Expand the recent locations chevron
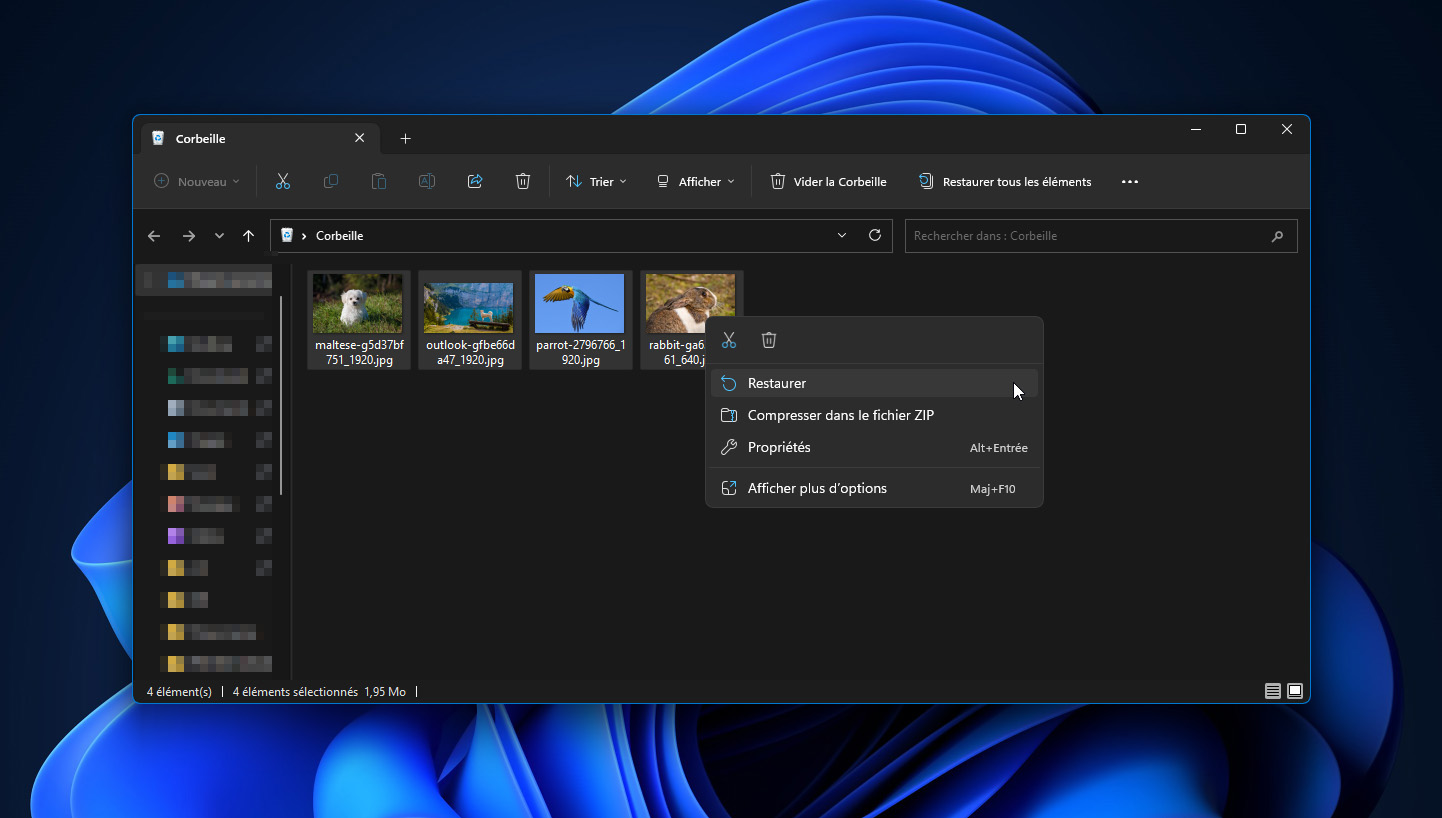This screenshot has width=1442, height=818. 219,236
